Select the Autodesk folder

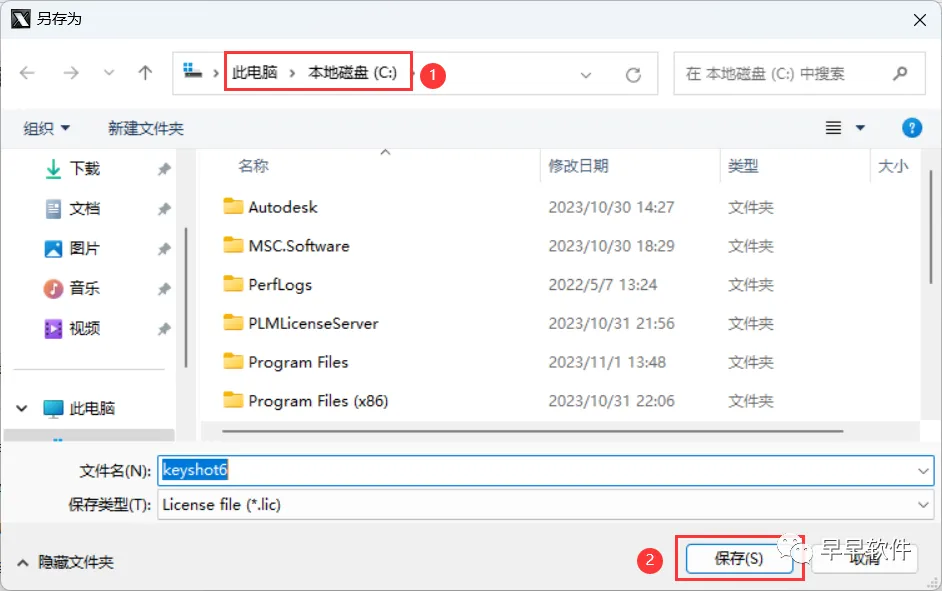click(x=283, y=207)
